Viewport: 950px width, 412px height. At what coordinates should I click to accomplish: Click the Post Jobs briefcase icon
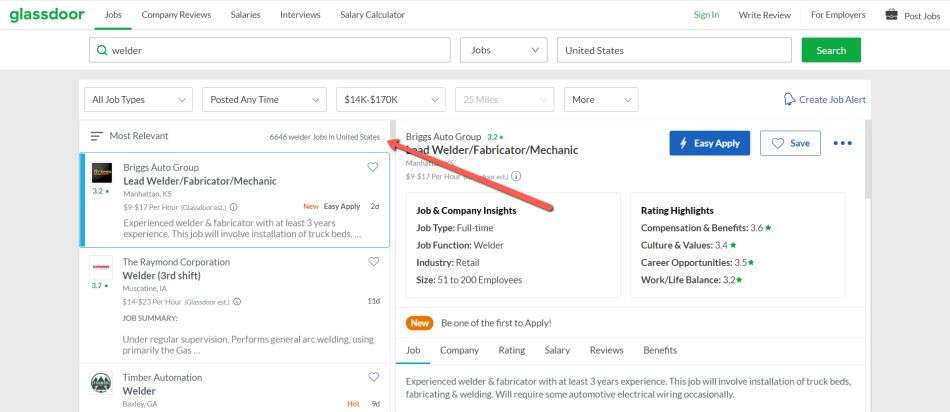pyautogui.click(x=891, y=15)
